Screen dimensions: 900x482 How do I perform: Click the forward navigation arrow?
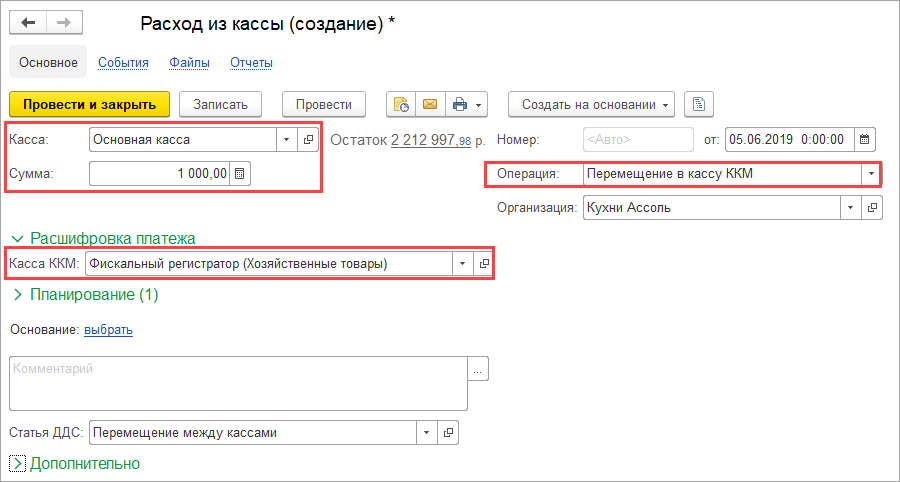[63, 23]
